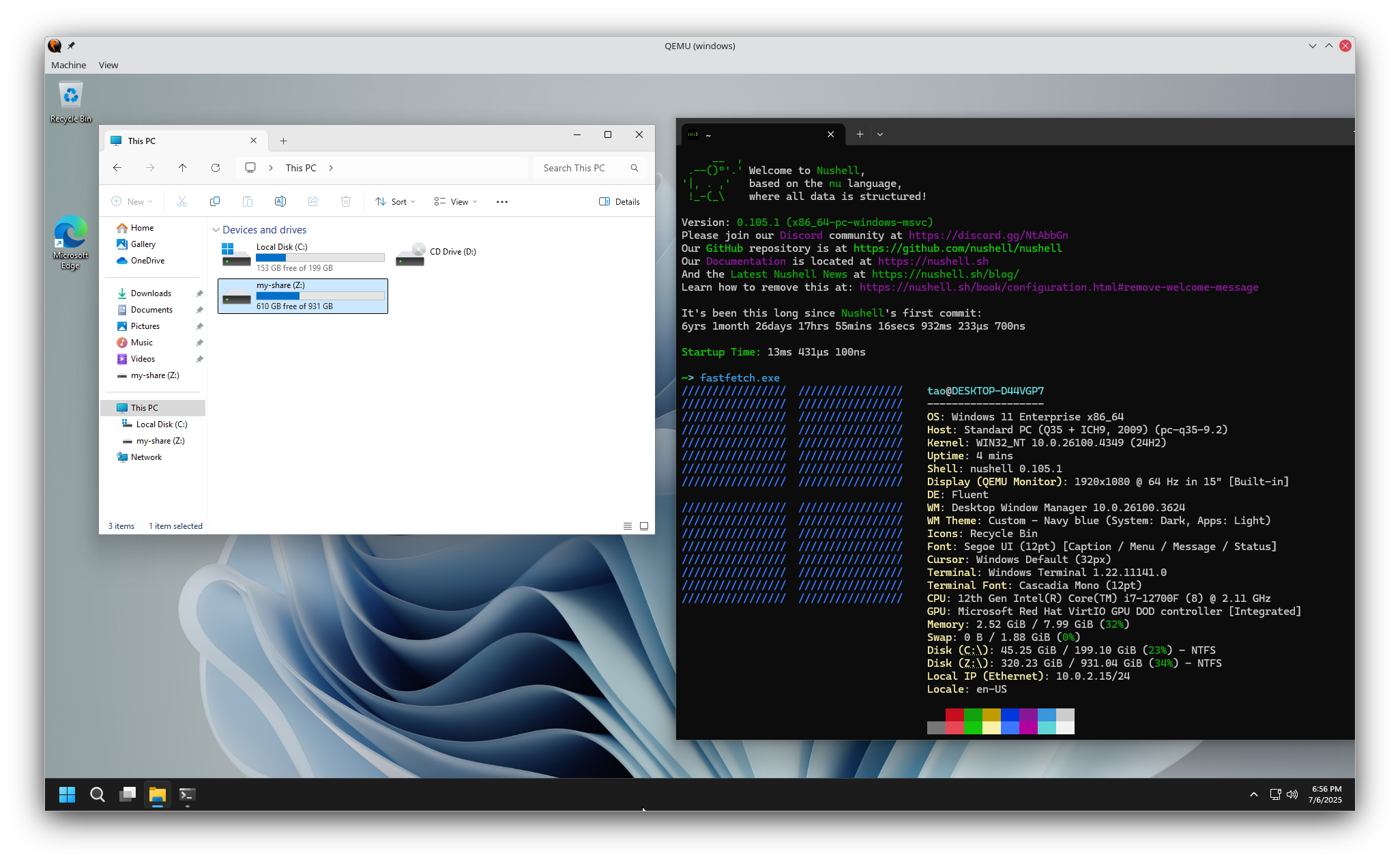Click the network tray icon

tap(1275, 794)
